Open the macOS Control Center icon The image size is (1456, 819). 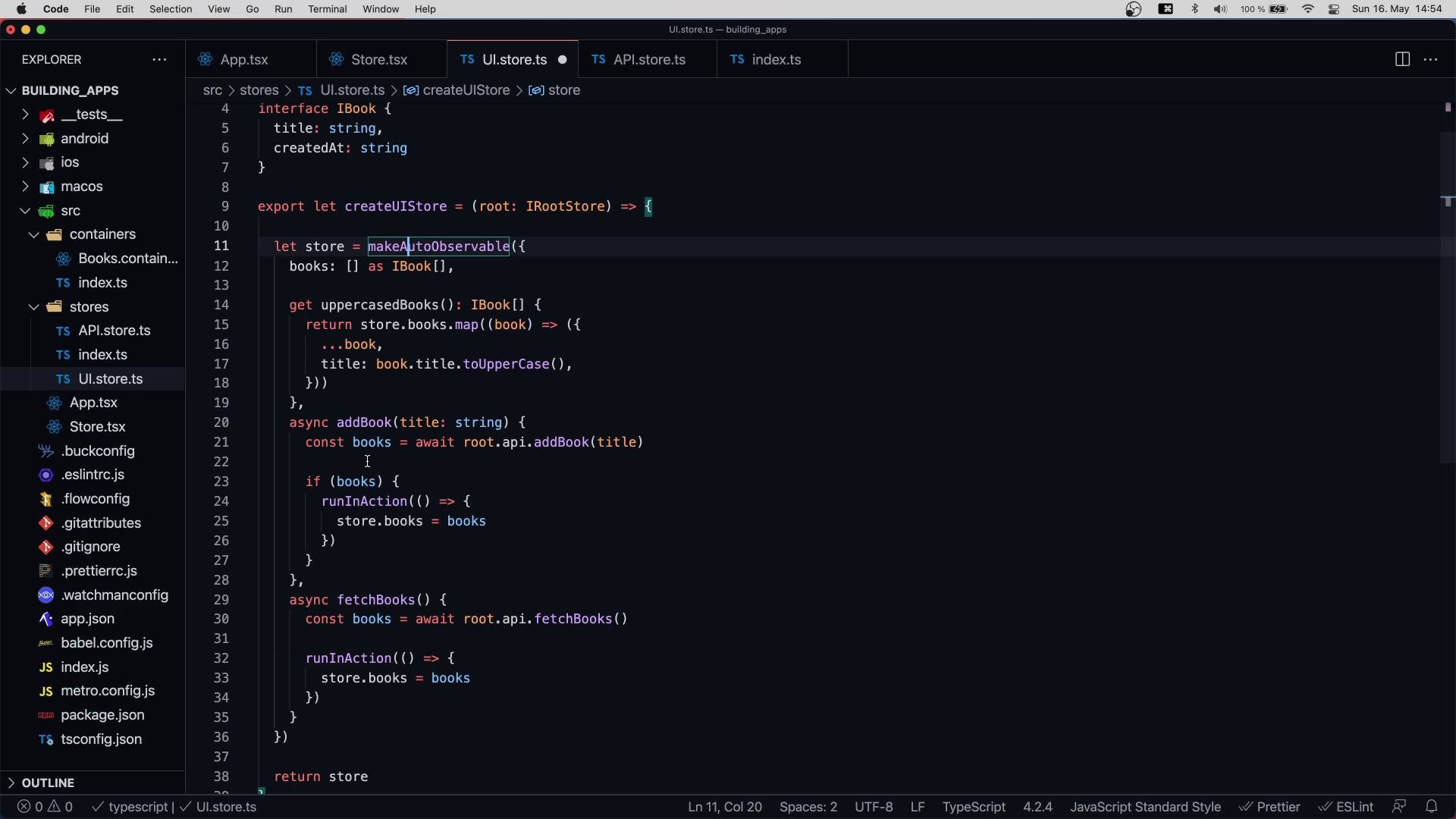(1334, 9)
